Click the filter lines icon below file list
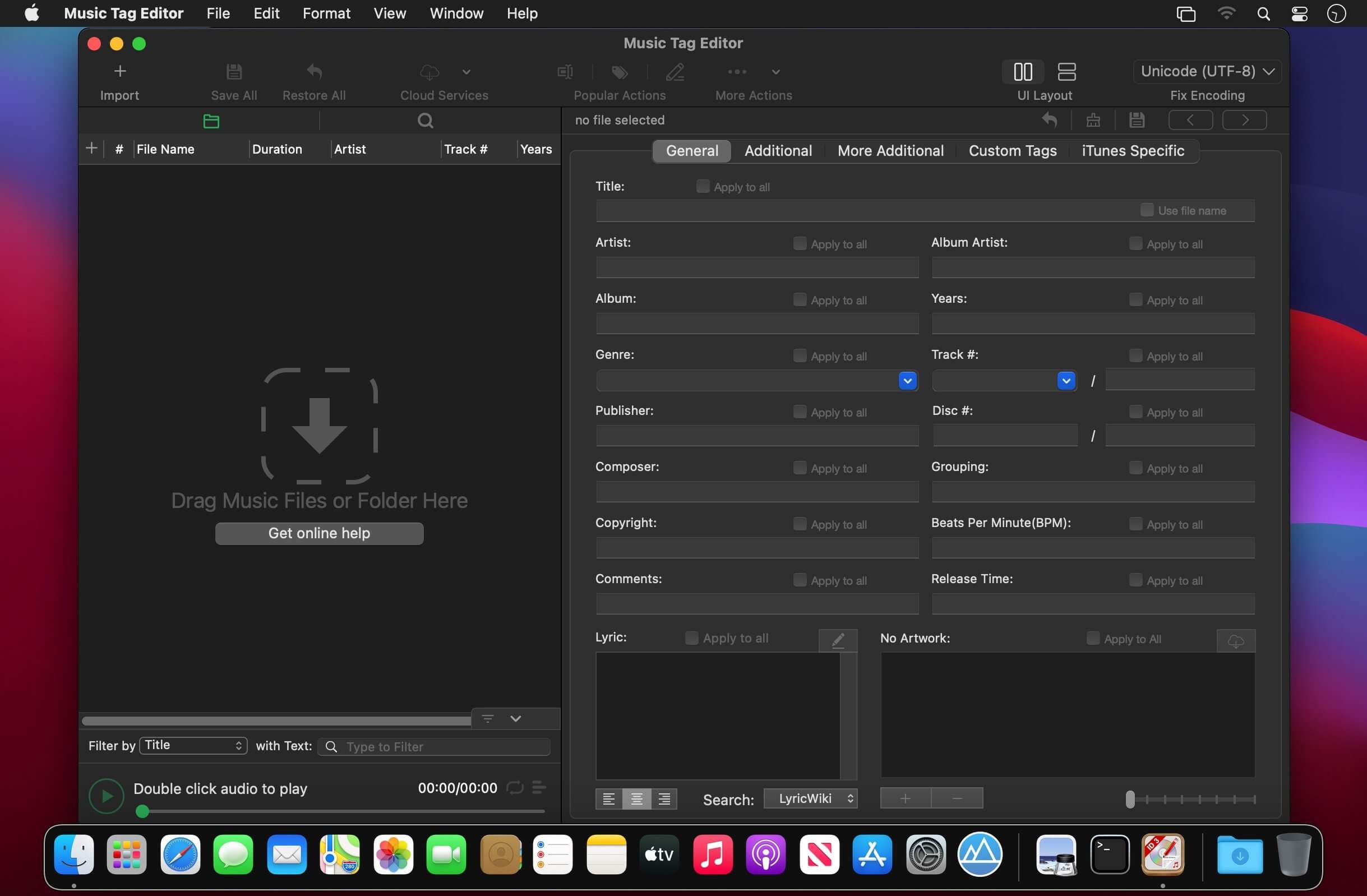Screen dimensions: 1367x896 487,718
